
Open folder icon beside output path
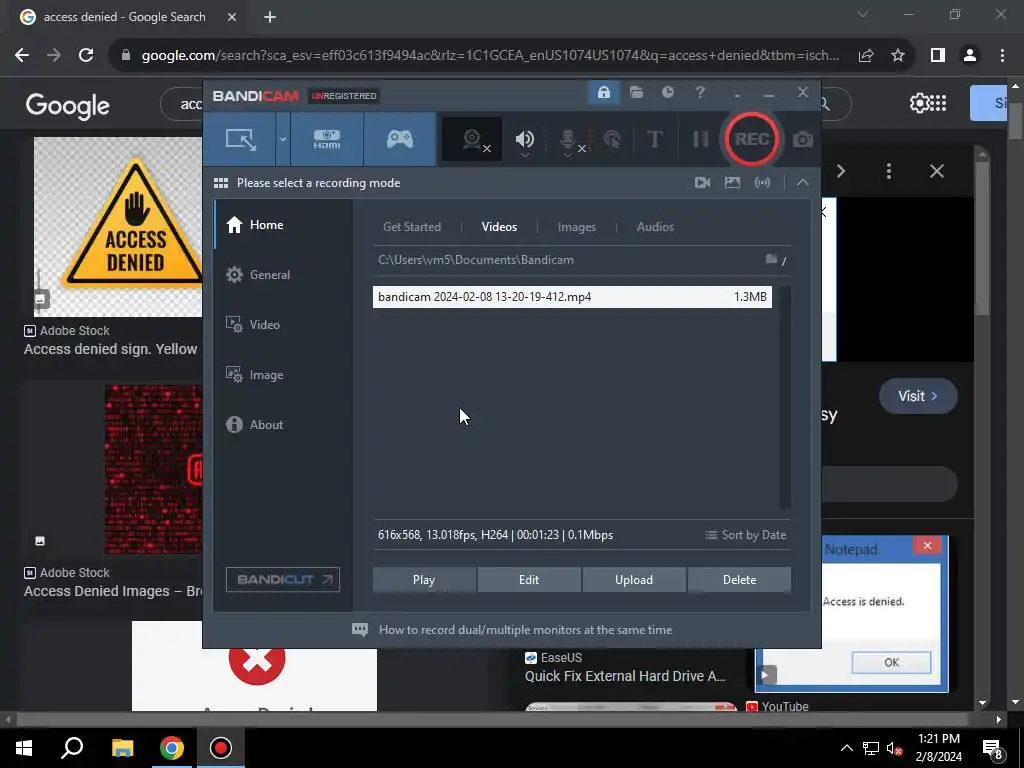point(771,259)
